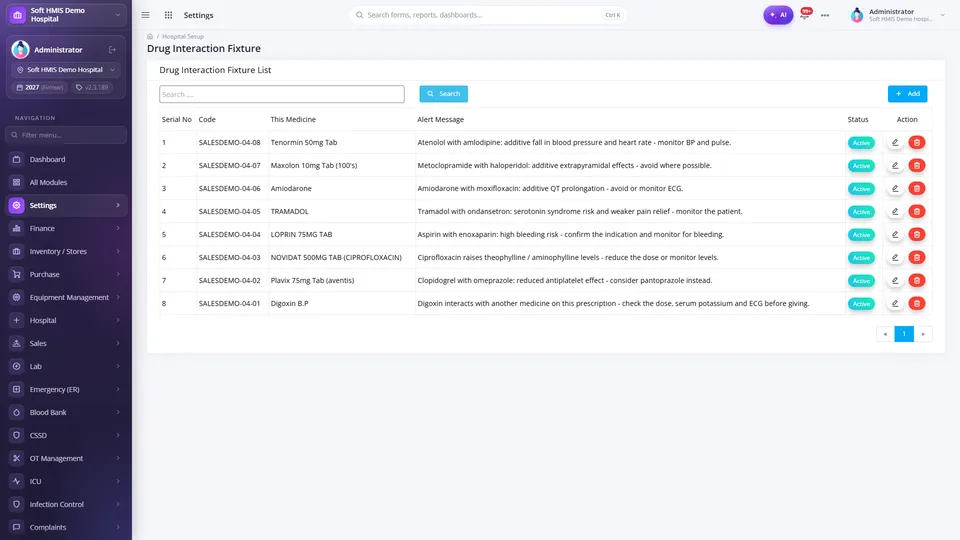960x540 pixels.
Task: Delete the NOVIDAT 500MG TAB row
Action: point(917,257)
